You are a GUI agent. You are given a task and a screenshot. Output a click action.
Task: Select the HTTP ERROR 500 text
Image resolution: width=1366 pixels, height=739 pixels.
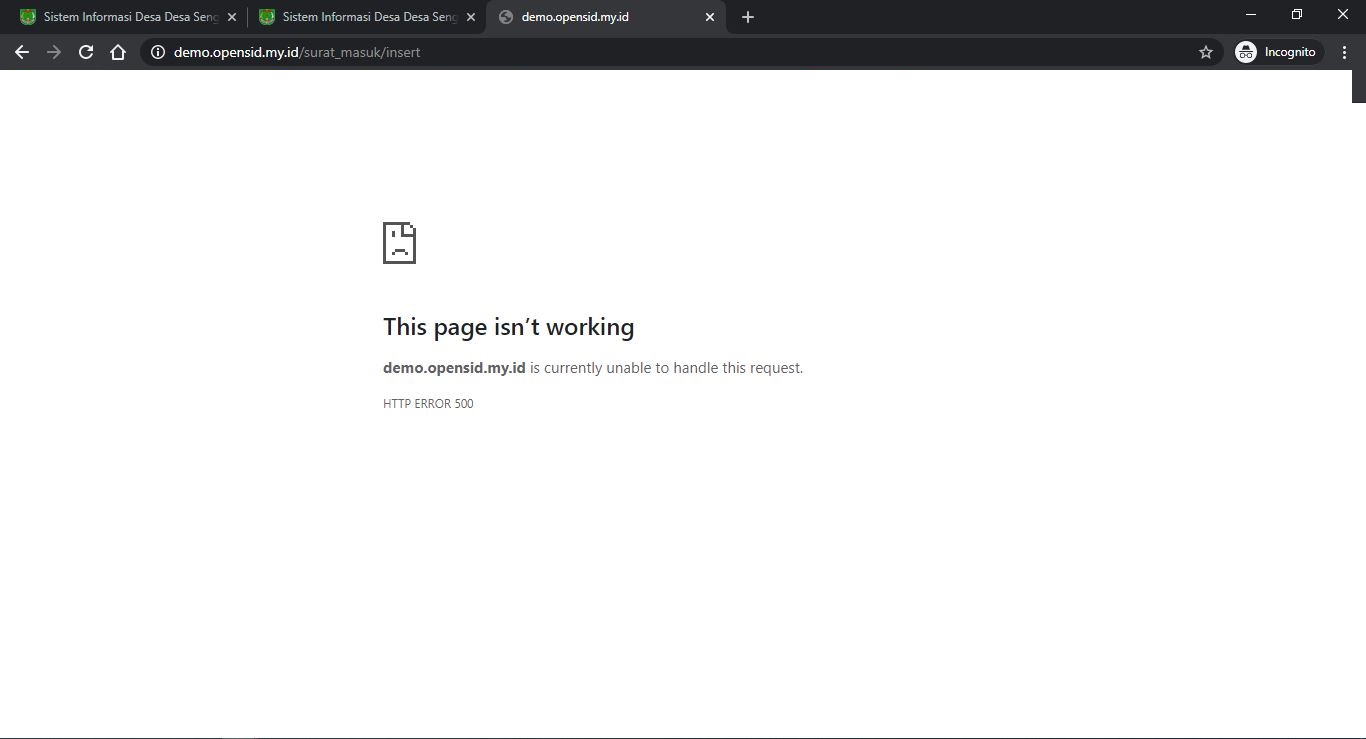[x=428, y=403]
